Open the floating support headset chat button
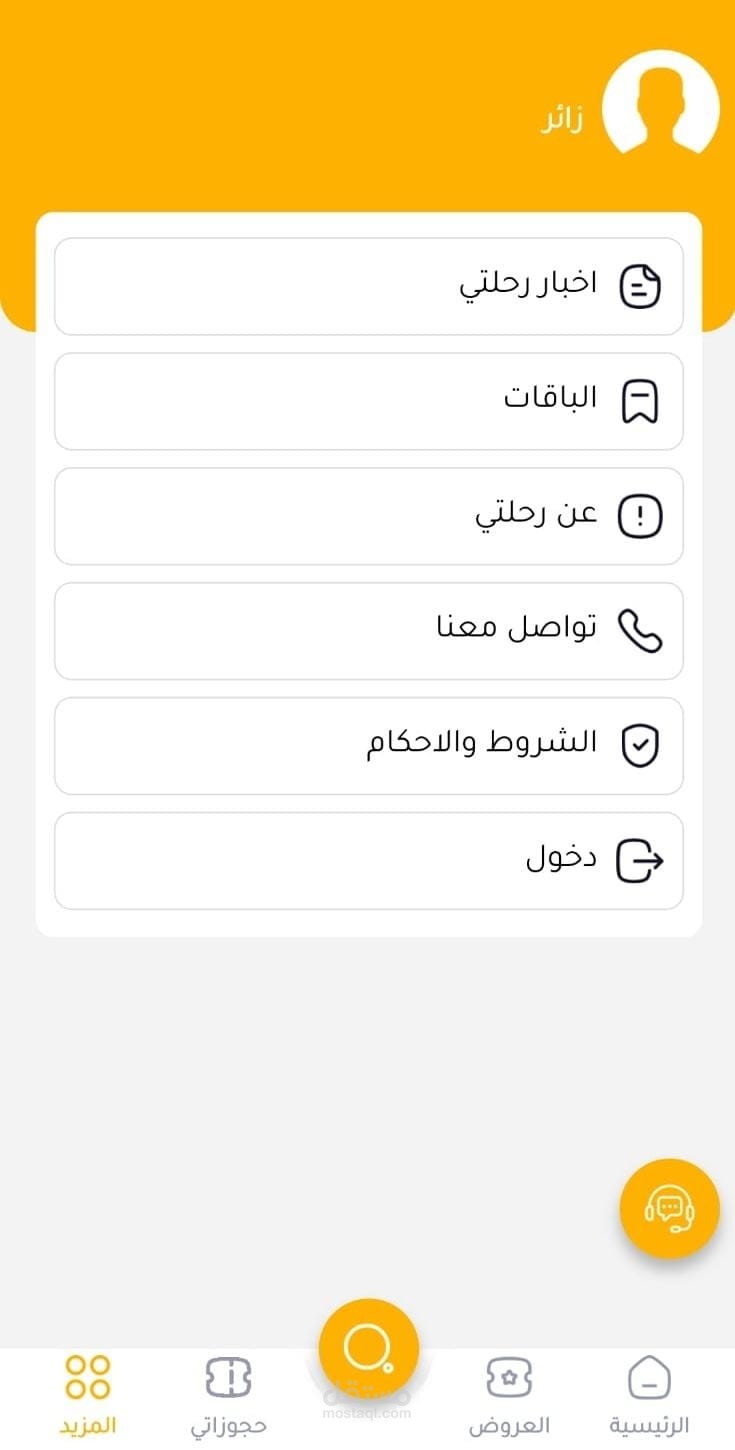 669,1208
